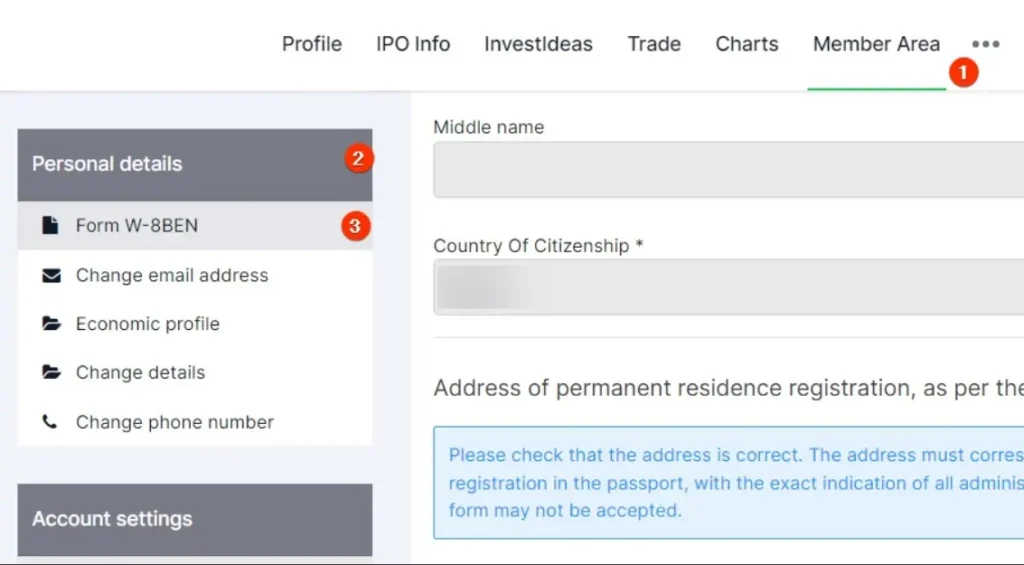The height and width of the screenshot is (565, 1024).
Task: Click the envelope icon for Change email address
Action: coord(51,276)
